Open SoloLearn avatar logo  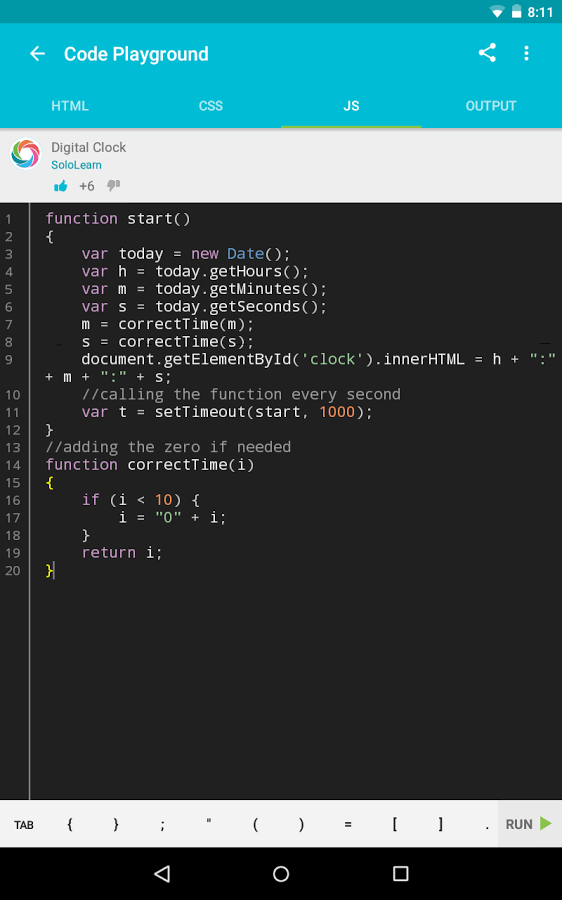coord(26,154)
